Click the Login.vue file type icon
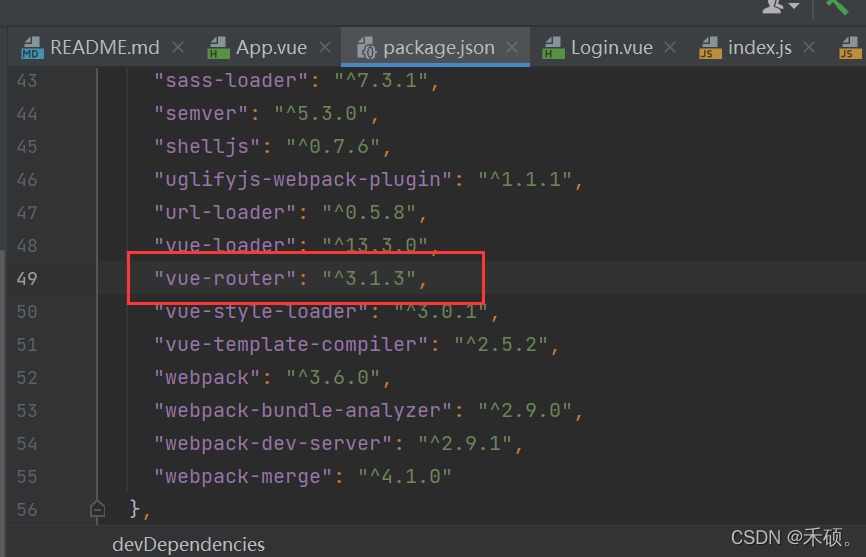Image resolution: width=866 pixels, height=557 pixels. click(552, 48)
